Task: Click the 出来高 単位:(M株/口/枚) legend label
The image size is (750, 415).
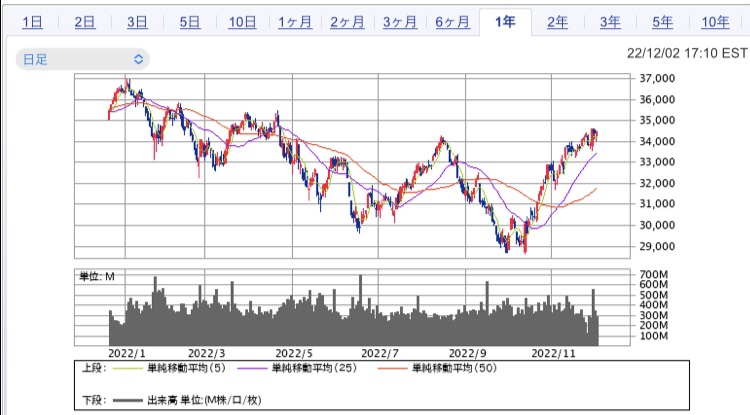Action: 204,400
